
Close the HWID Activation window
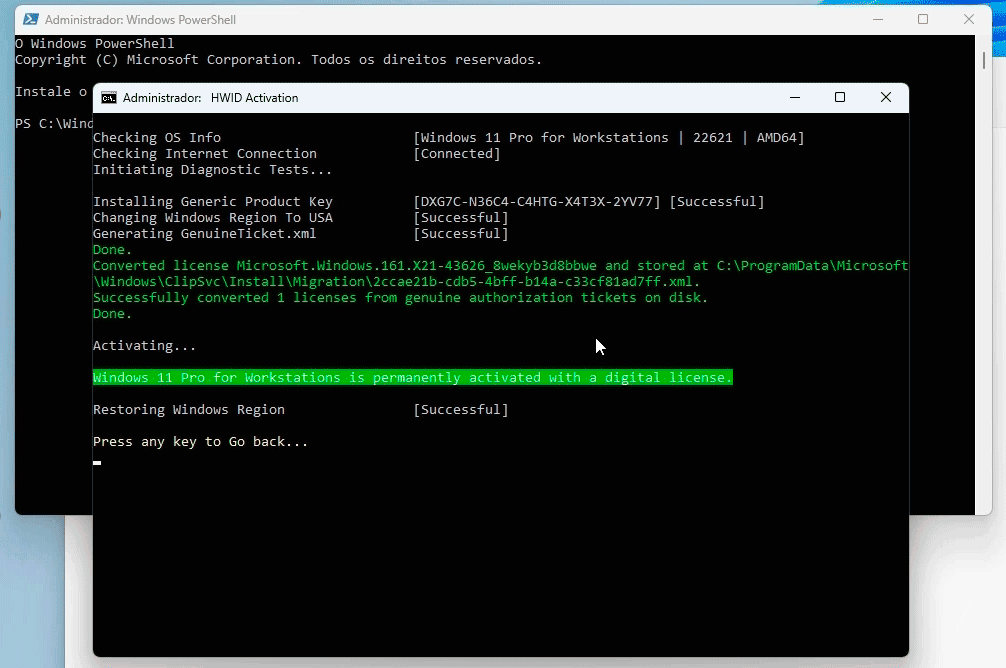(x=886, y=98)
